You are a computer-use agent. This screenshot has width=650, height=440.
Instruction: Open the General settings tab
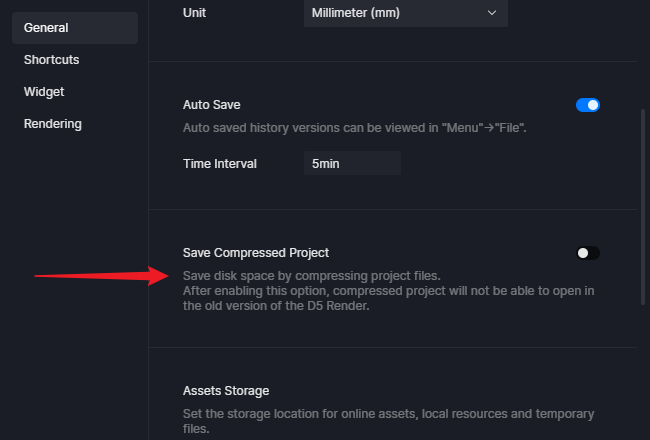point(75,28)
